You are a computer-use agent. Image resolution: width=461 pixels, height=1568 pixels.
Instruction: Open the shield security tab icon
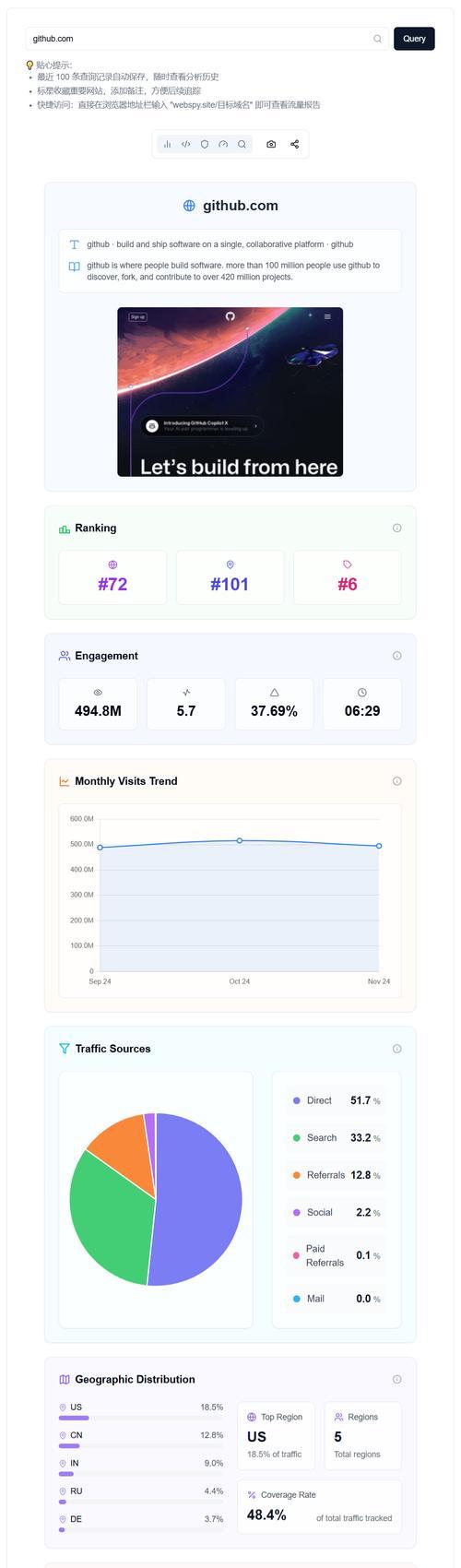(205, 144)
